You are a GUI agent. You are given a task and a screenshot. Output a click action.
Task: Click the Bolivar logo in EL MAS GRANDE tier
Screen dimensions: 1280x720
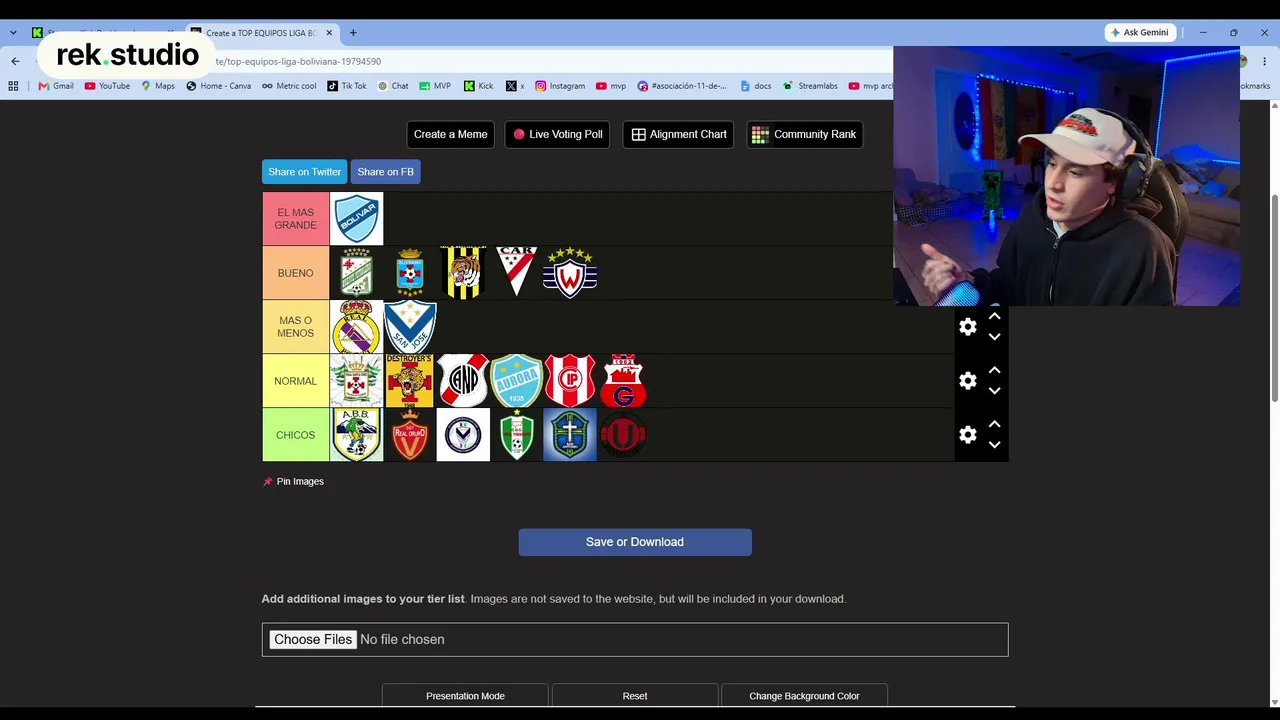click(357, 219)
